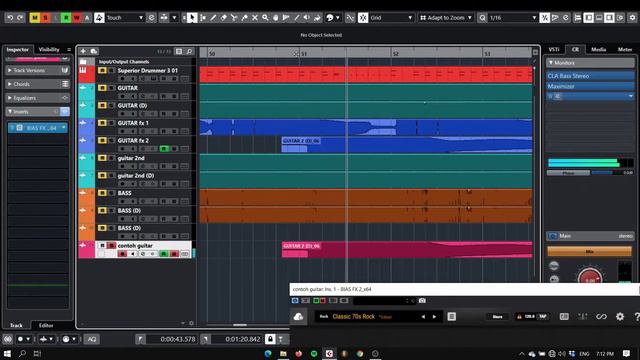640x360 pixels.
Task: Select the Split scissors tool
Action: point(234,18)
